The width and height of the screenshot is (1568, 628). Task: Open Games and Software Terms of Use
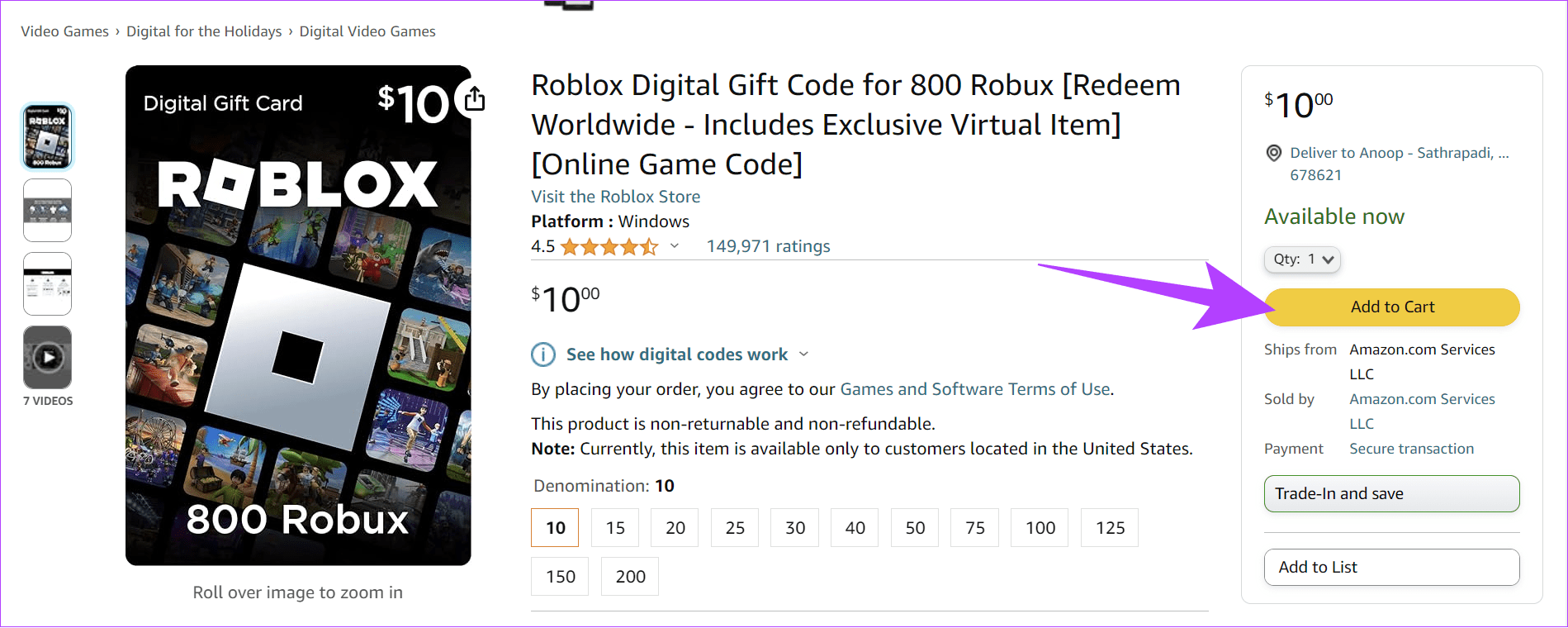[974, 389]
